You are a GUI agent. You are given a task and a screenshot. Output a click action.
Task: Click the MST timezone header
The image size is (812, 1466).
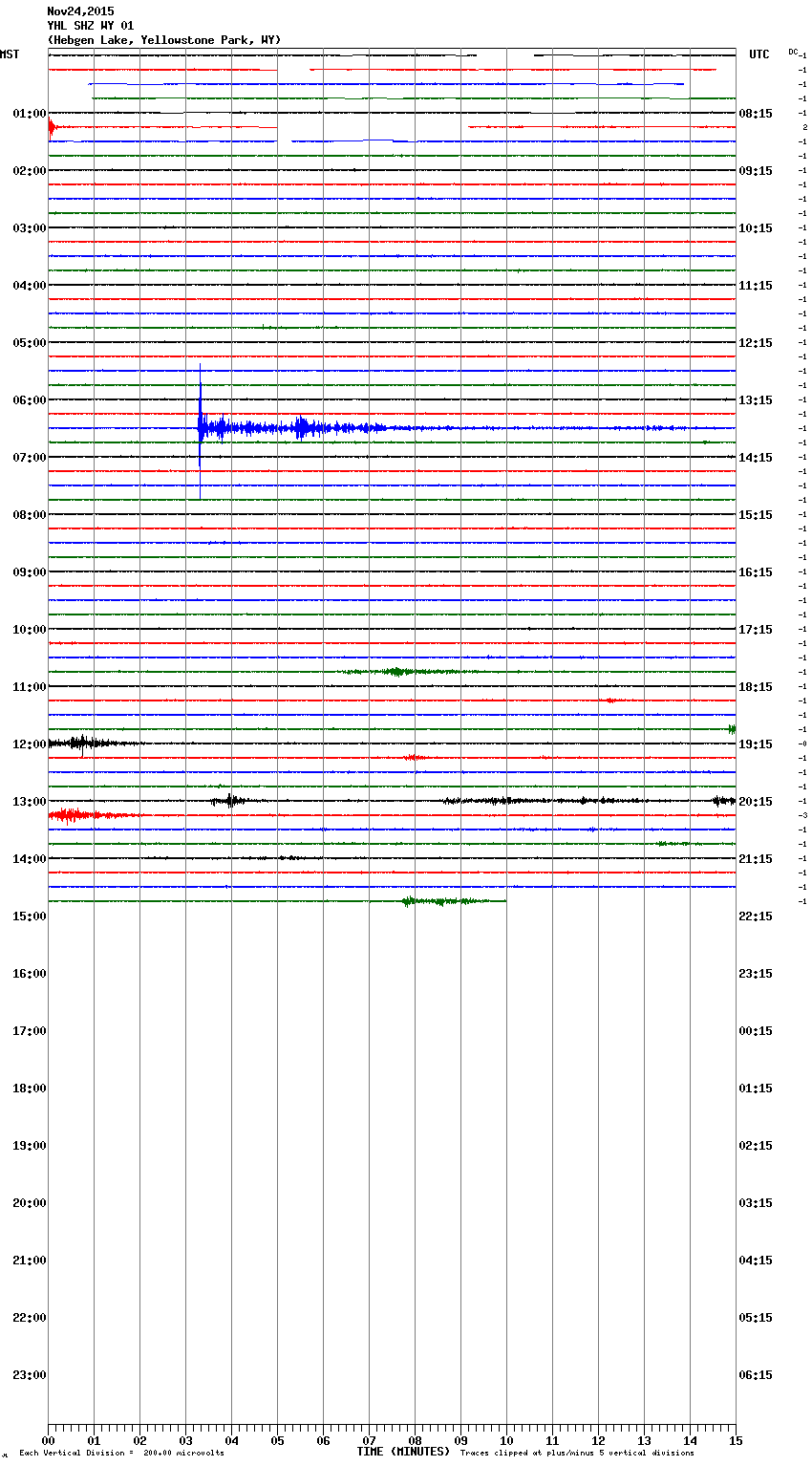pos(10,54)
